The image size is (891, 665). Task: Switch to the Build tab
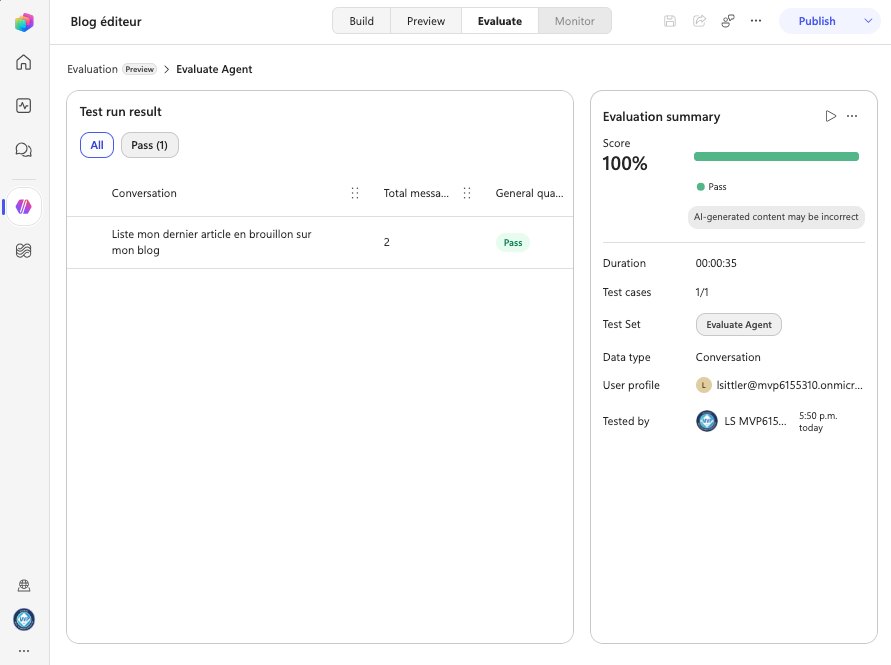(361, 21)
